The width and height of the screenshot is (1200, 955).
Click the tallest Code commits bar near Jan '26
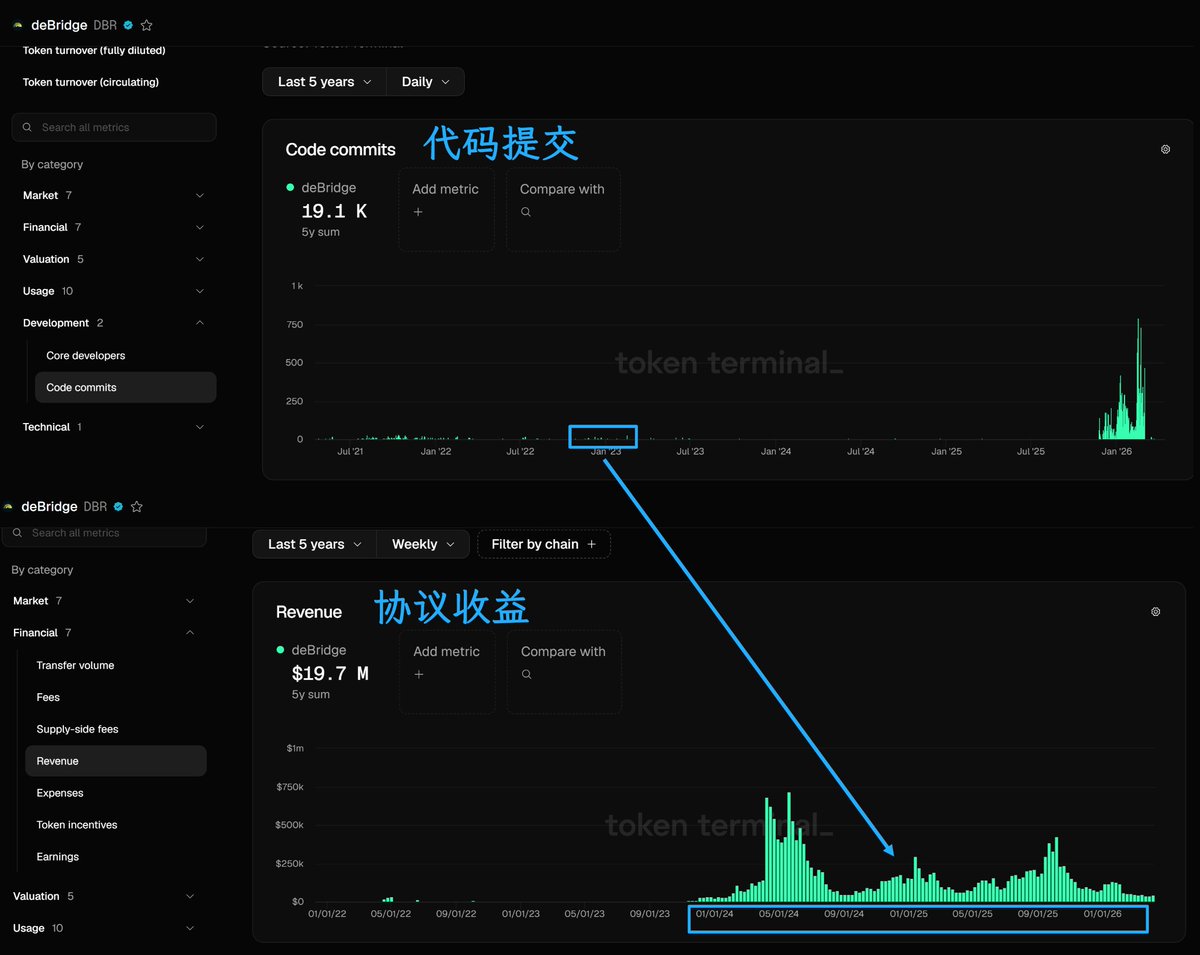click(x=1138, y=379)
